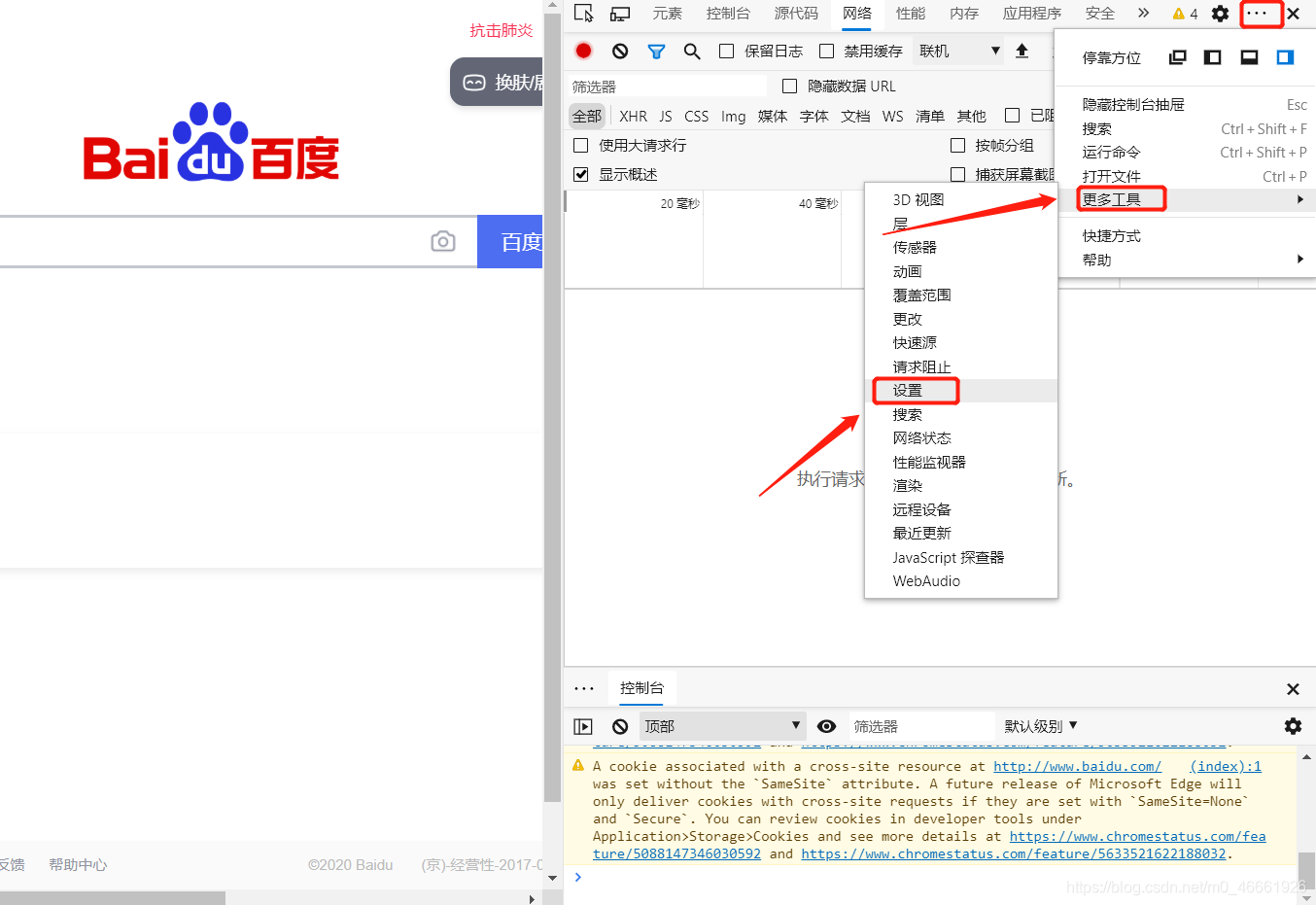The image size is (1316, 905).
Task: Open the baidu.com link in console warning
Action: coord(1077,766)
